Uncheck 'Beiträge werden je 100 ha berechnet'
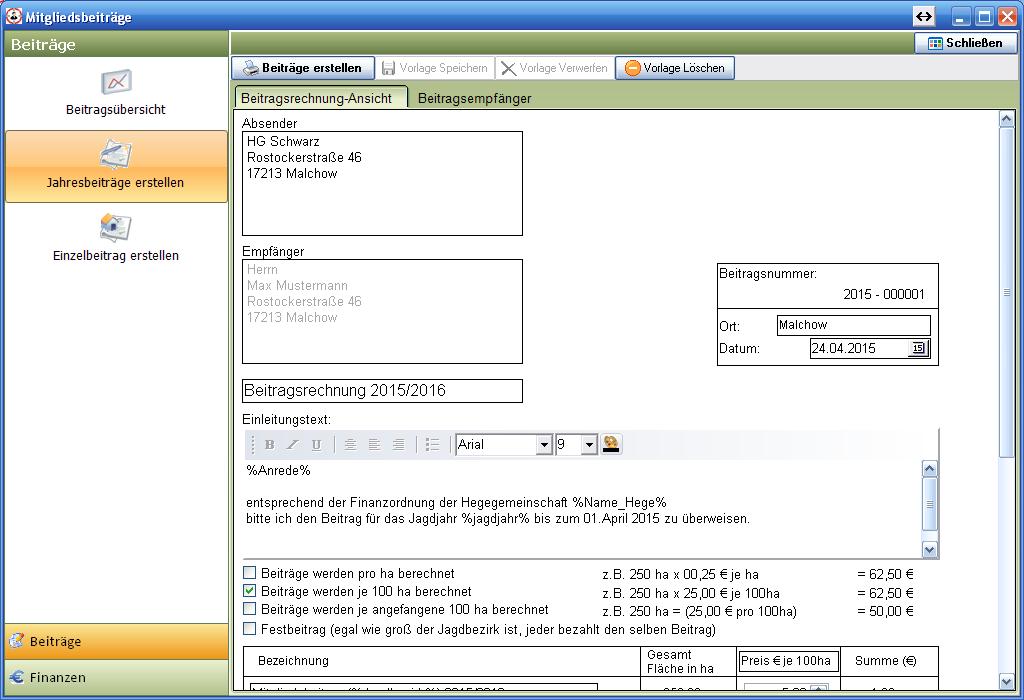1024x700 pixels. point(250,592)
